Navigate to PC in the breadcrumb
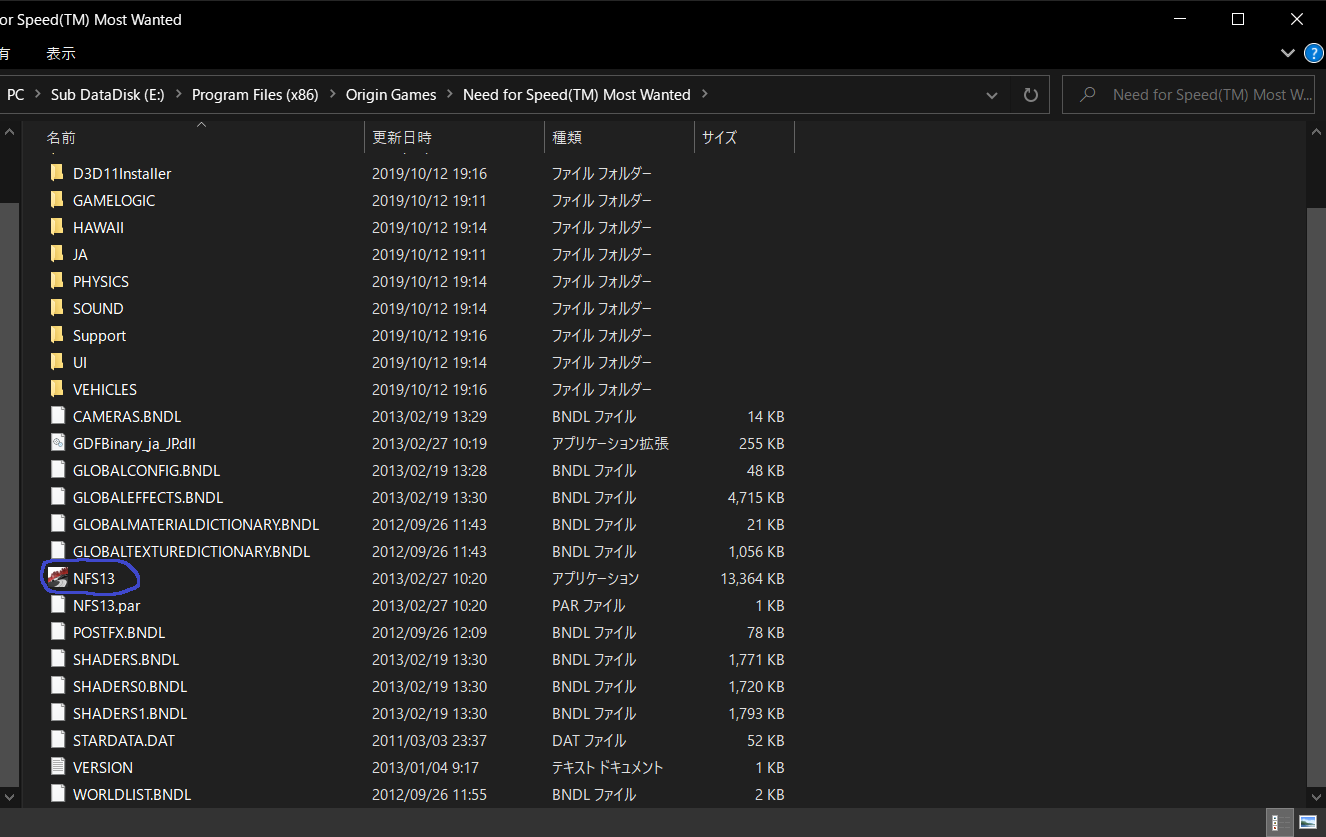The image size is (1326, 837). [16, 95]
